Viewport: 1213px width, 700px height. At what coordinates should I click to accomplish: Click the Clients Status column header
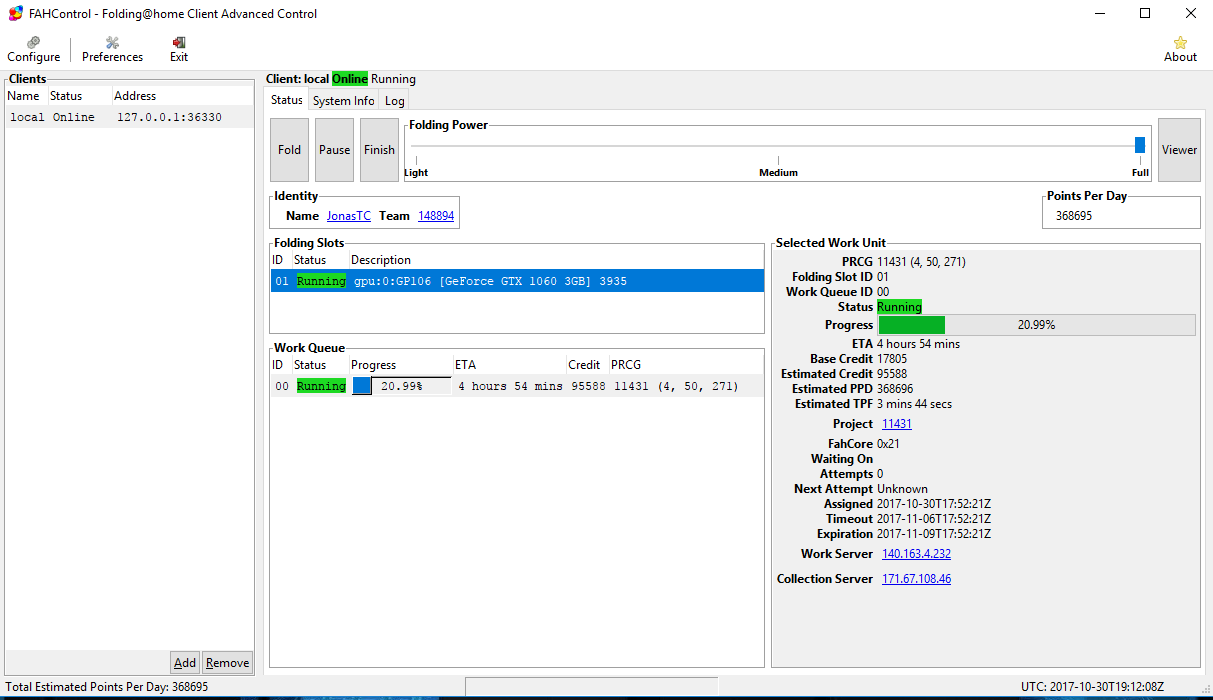pos(79,96)
